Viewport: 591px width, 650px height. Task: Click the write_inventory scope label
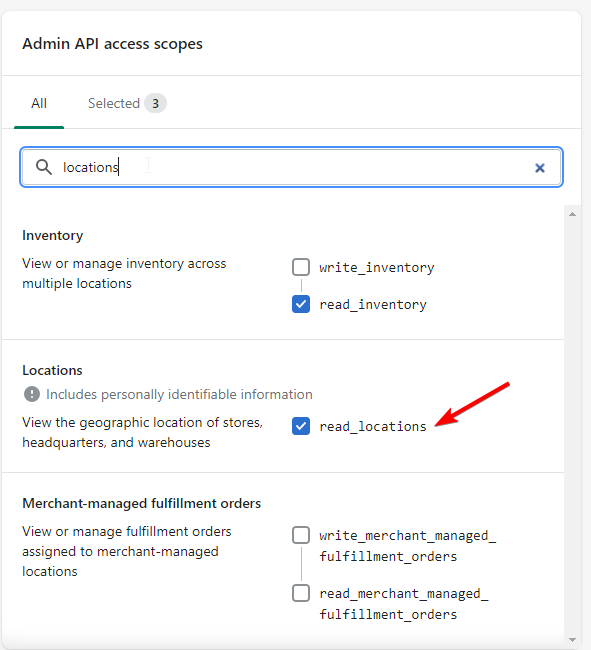377,267
